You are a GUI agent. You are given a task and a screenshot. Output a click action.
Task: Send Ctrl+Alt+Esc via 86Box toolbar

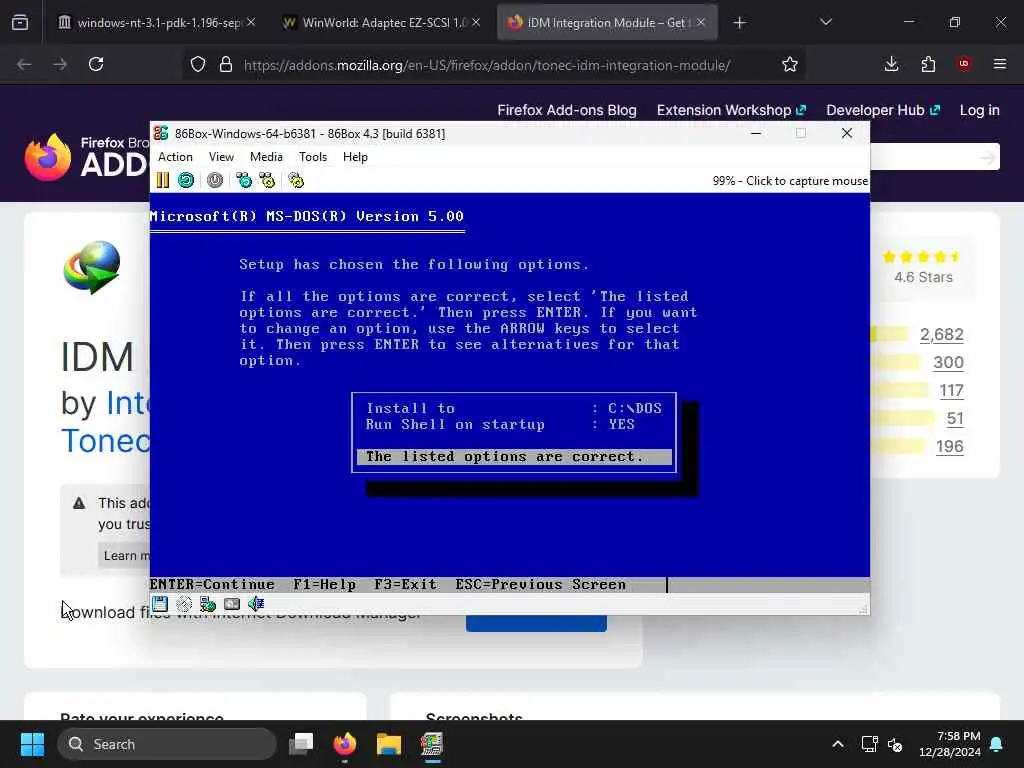point(267,180)
